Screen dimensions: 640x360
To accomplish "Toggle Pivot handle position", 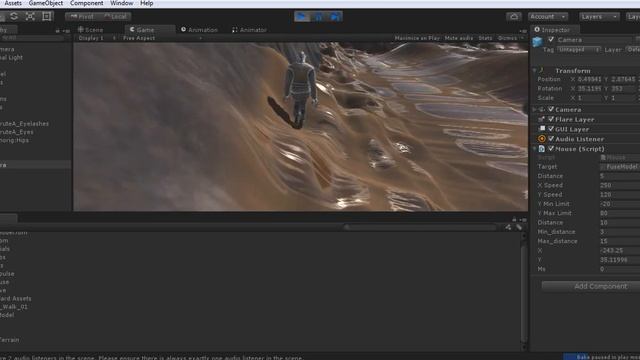I will (82, 17).
